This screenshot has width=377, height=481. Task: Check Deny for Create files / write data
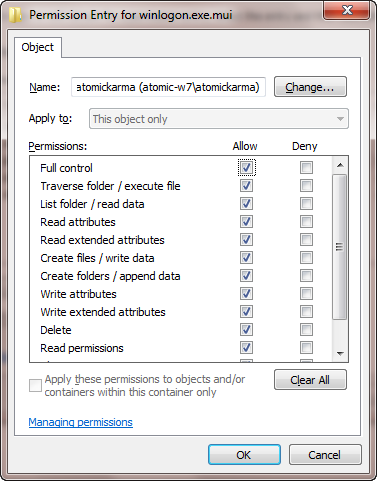pos(306,257)
